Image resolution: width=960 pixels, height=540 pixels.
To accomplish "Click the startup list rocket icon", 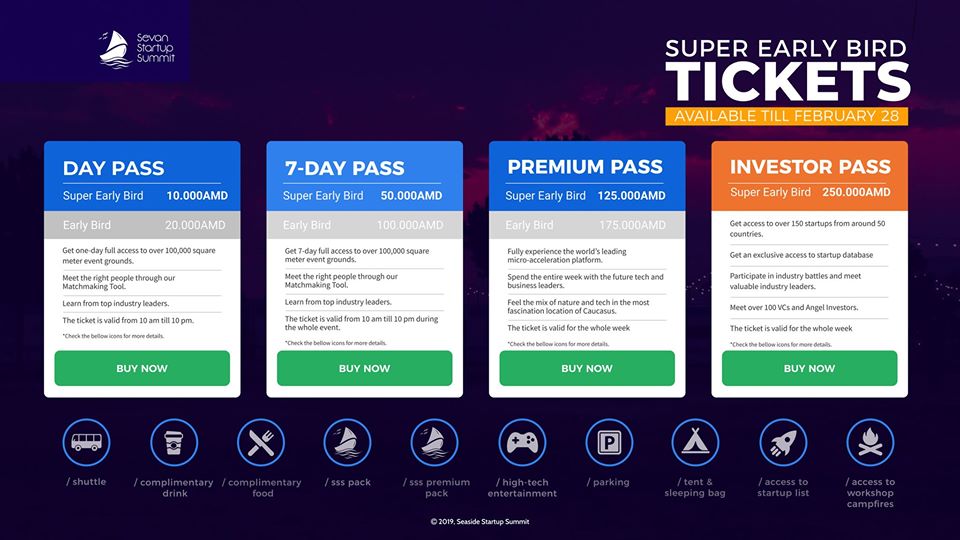I will [x=783, y=442].
